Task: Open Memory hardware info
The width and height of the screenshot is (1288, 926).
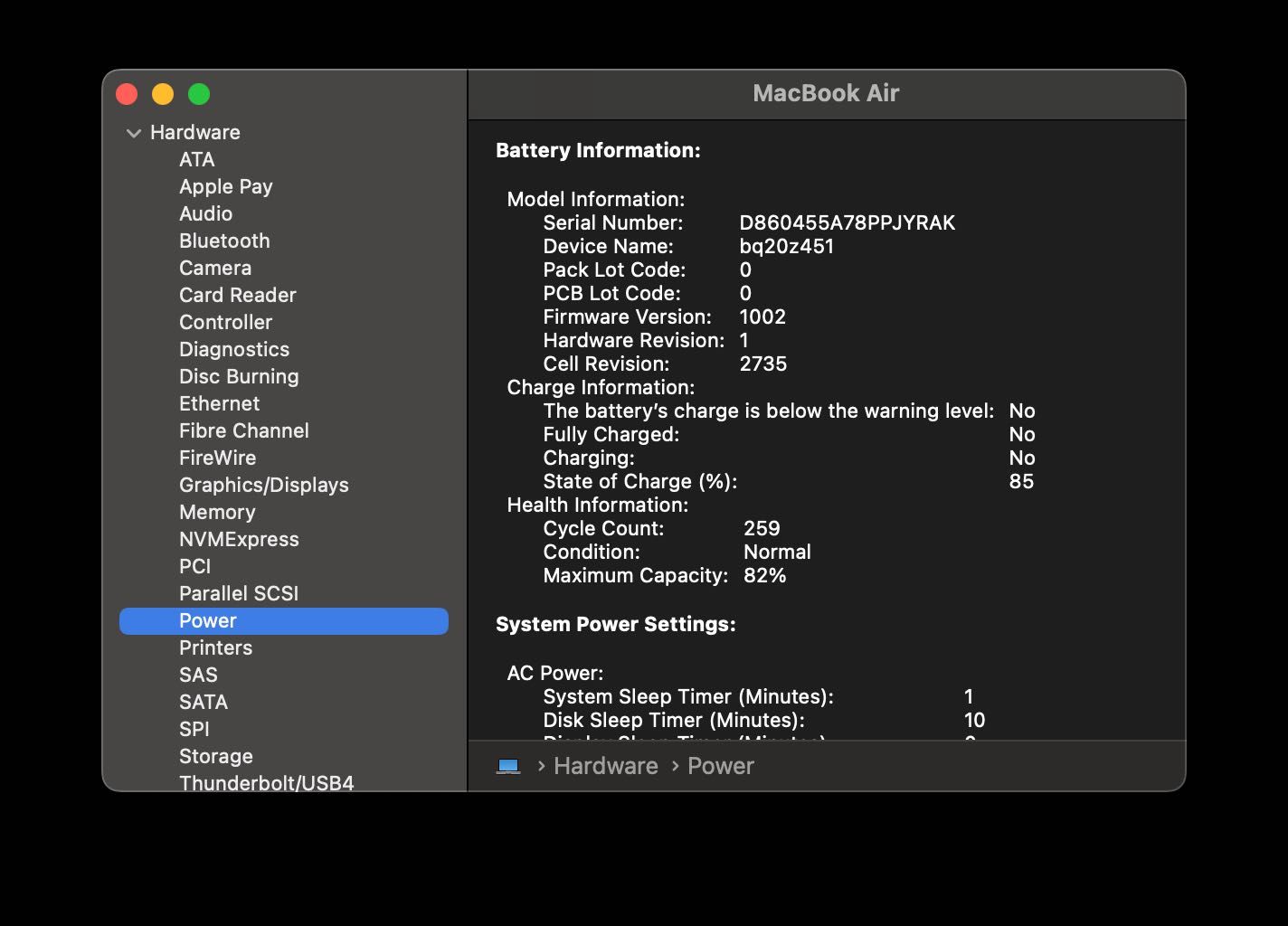Action: point(217,512)
